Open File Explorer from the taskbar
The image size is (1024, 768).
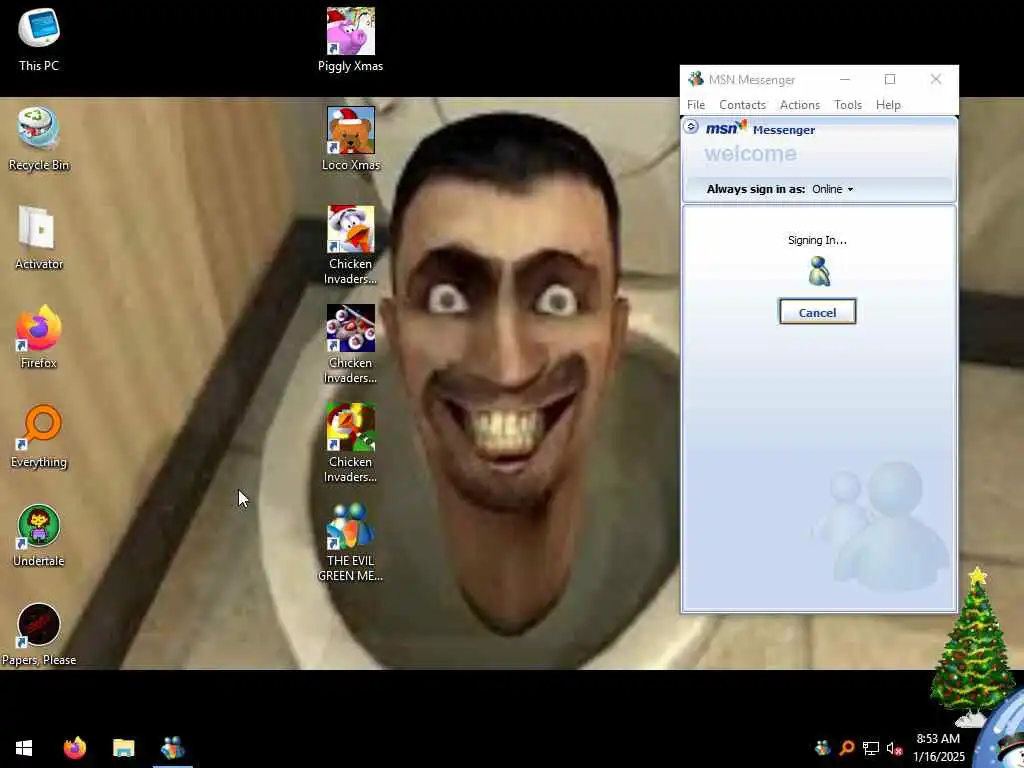(123, 748)
